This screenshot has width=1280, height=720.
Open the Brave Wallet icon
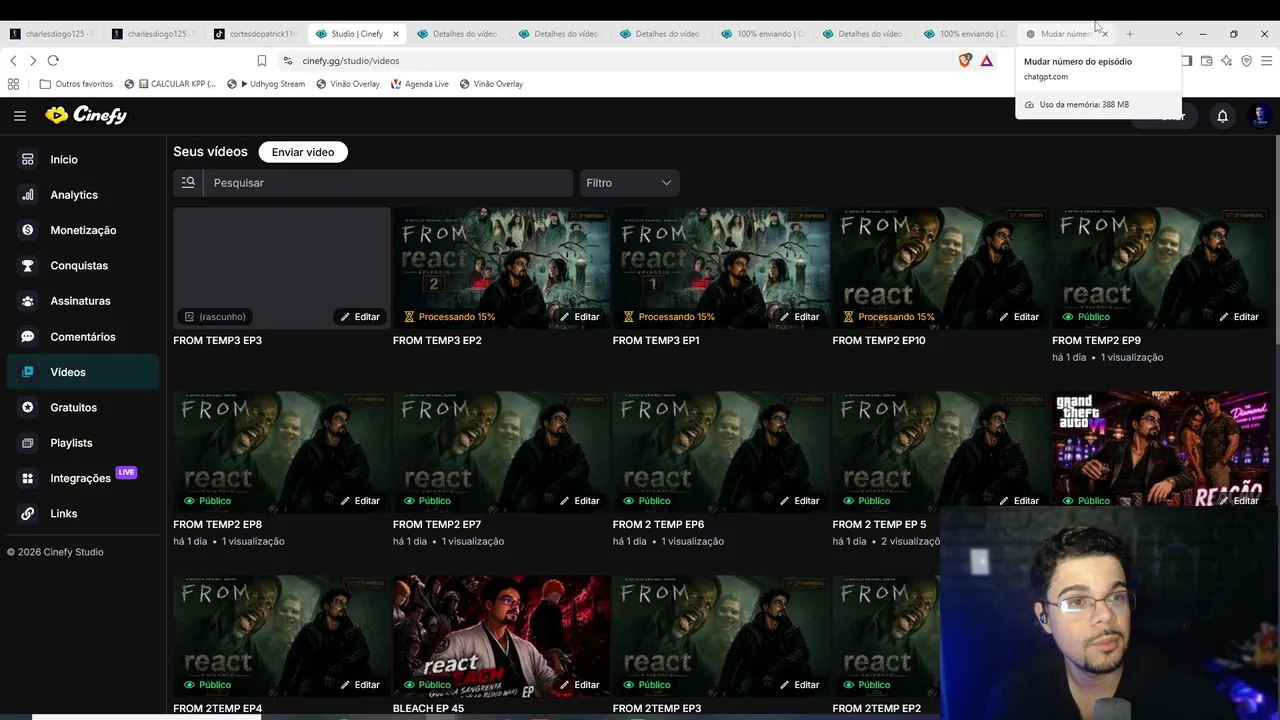point(1206,61)
